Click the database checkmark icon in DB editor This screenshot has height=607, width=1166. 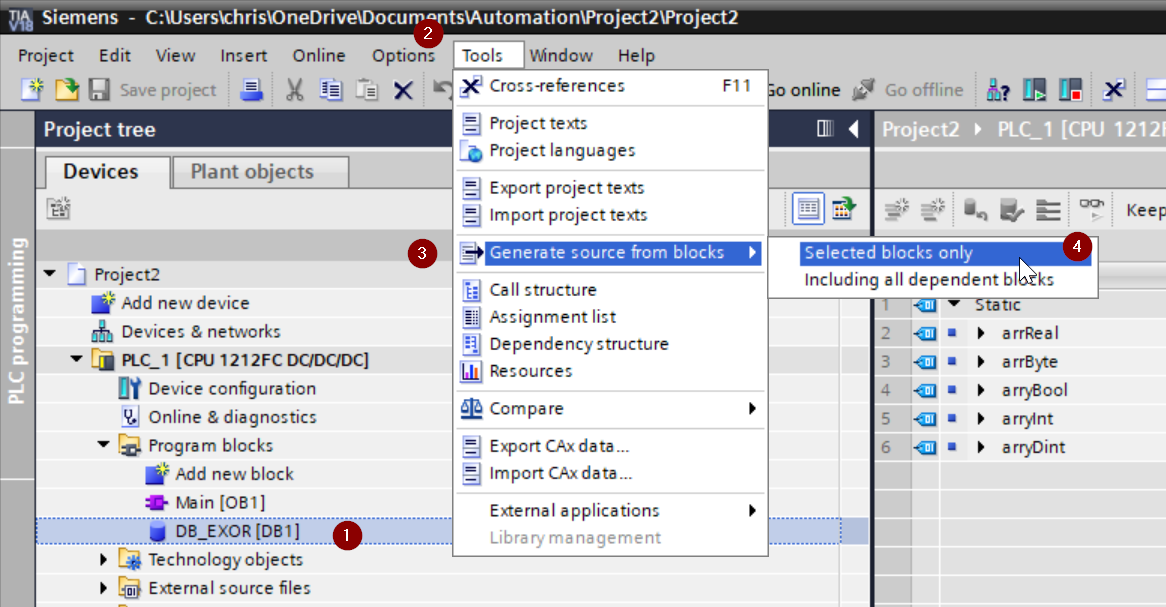[x=1011, y=210]
